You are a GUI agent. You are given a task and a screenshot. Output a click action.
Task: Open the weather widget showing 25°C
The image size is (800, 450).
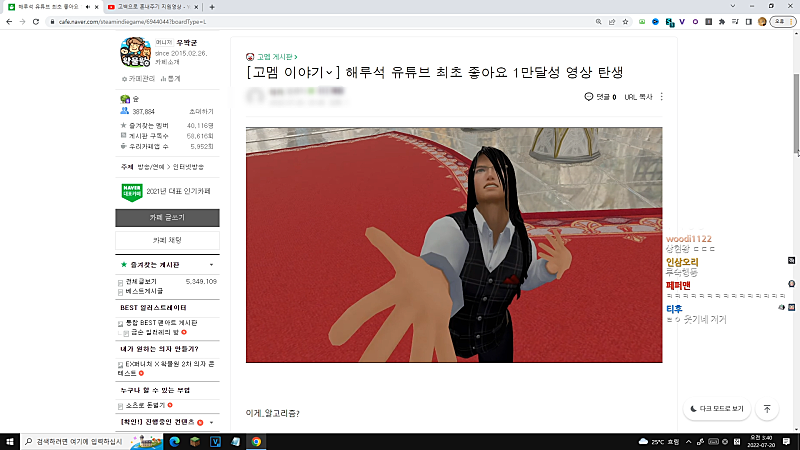pyautogui.click(x=659, y=442)
